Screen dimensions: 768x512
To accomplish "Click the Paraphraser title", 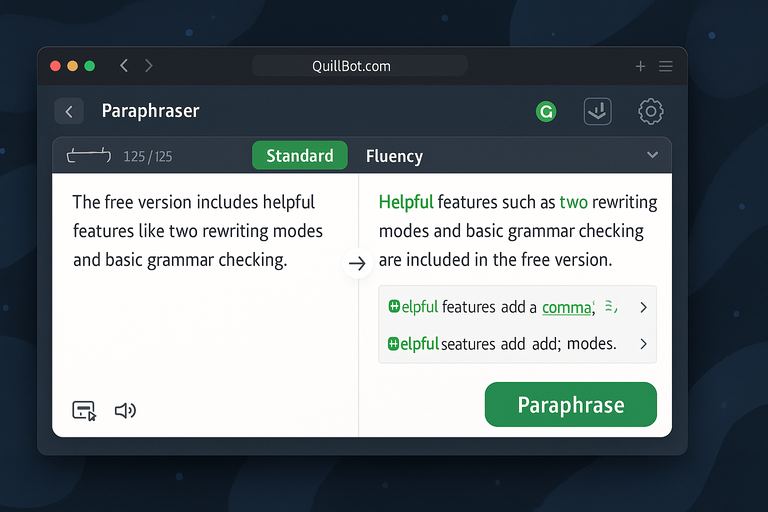I will (x=150, y=111).
